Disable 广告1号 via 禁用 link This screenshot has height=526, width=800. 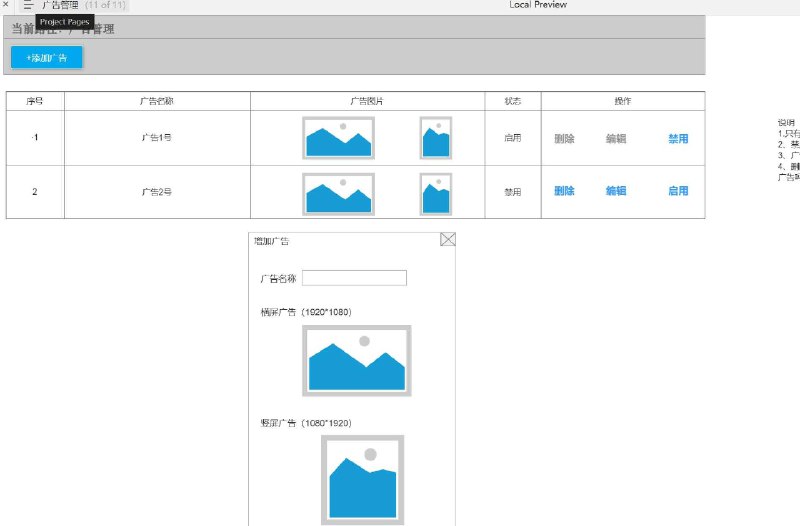678,139
